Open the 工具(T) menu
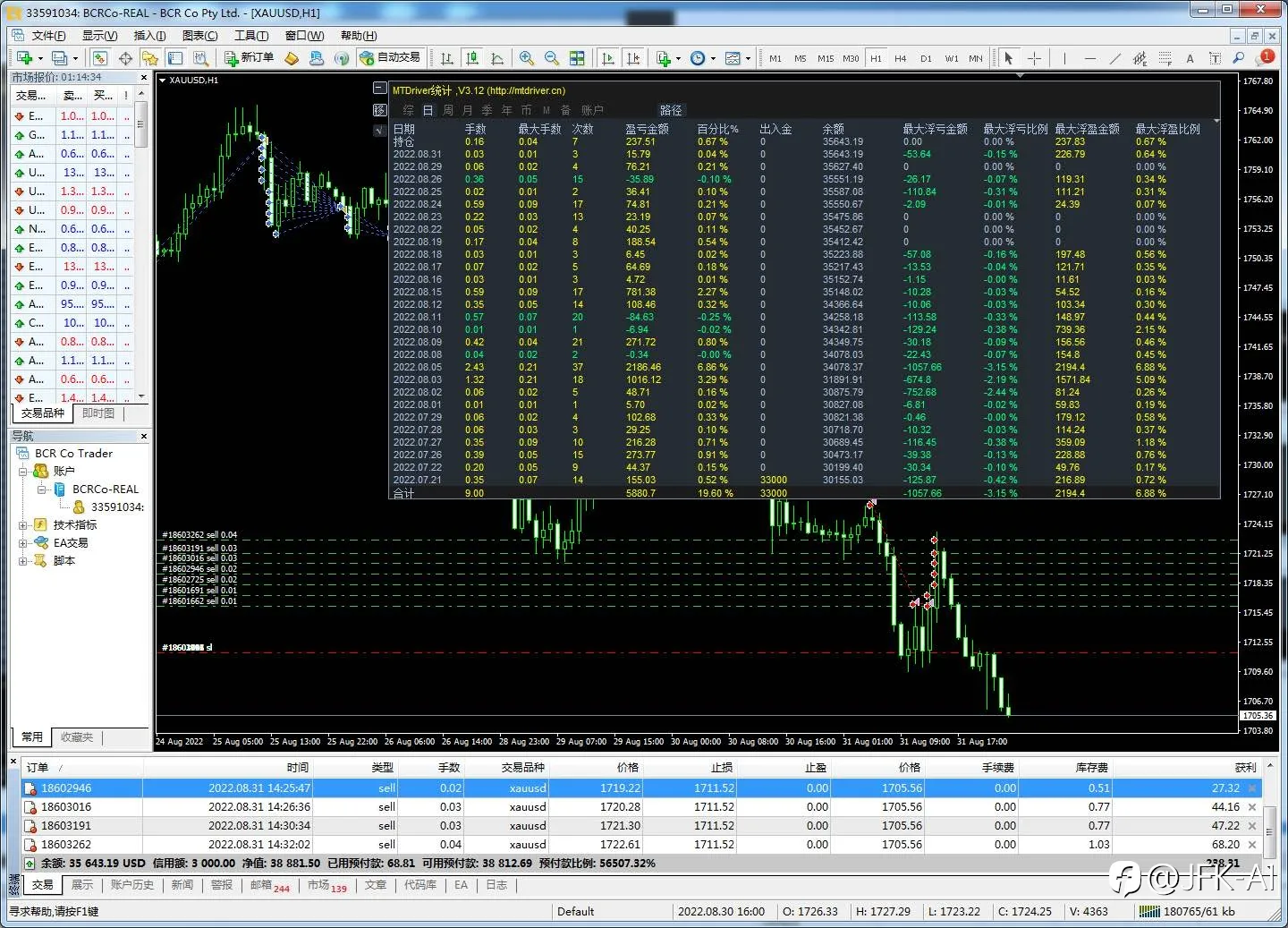Viewport: 1288px width, 928px height. tap(251, 36)
